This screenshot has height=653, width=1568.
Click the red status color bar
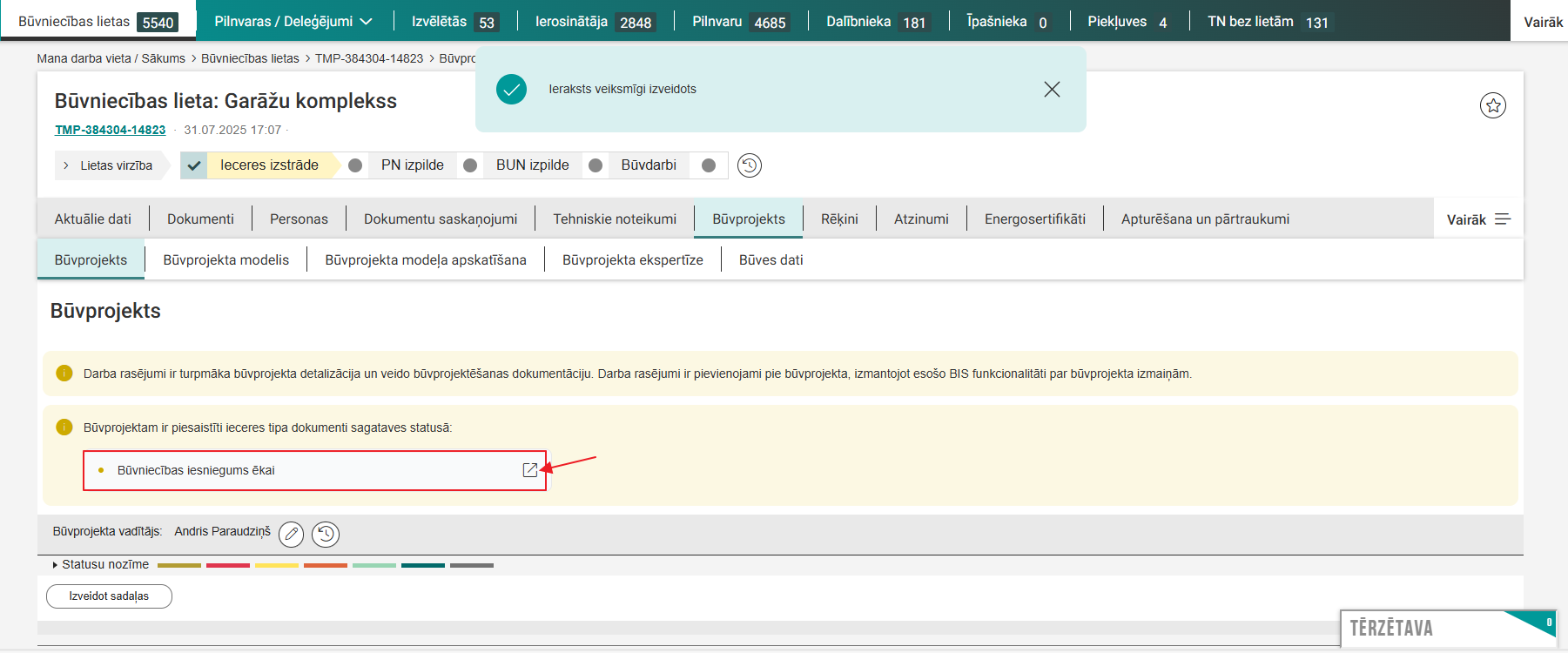pos(227,565)
